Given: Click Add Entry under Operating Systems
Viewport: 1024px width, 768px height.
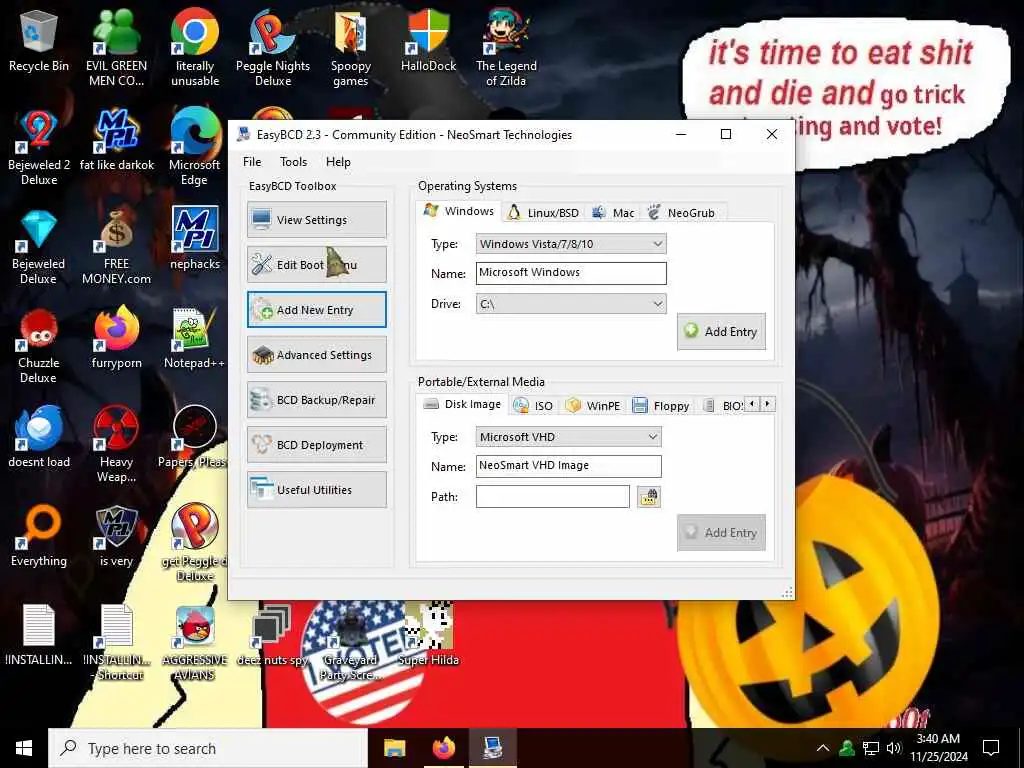Looking at the screenshot, I should (721, 332).
